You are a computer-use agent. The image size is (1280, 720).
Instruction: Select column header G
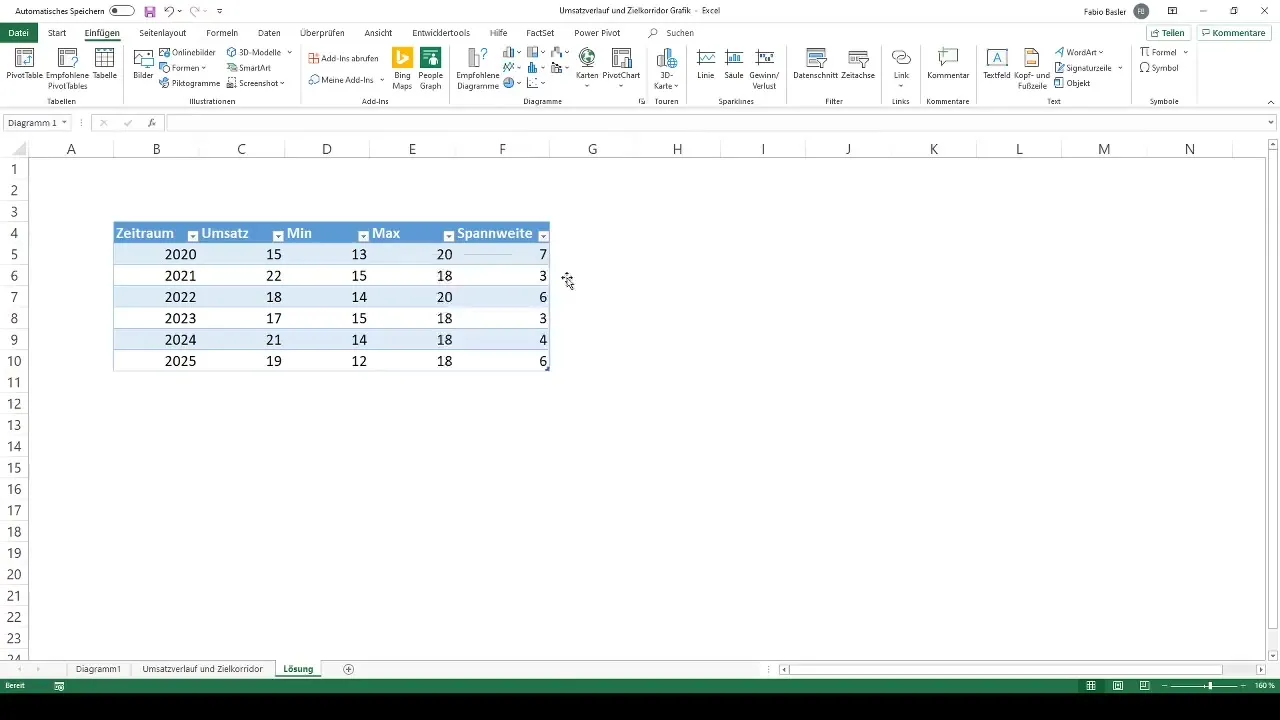592,149
